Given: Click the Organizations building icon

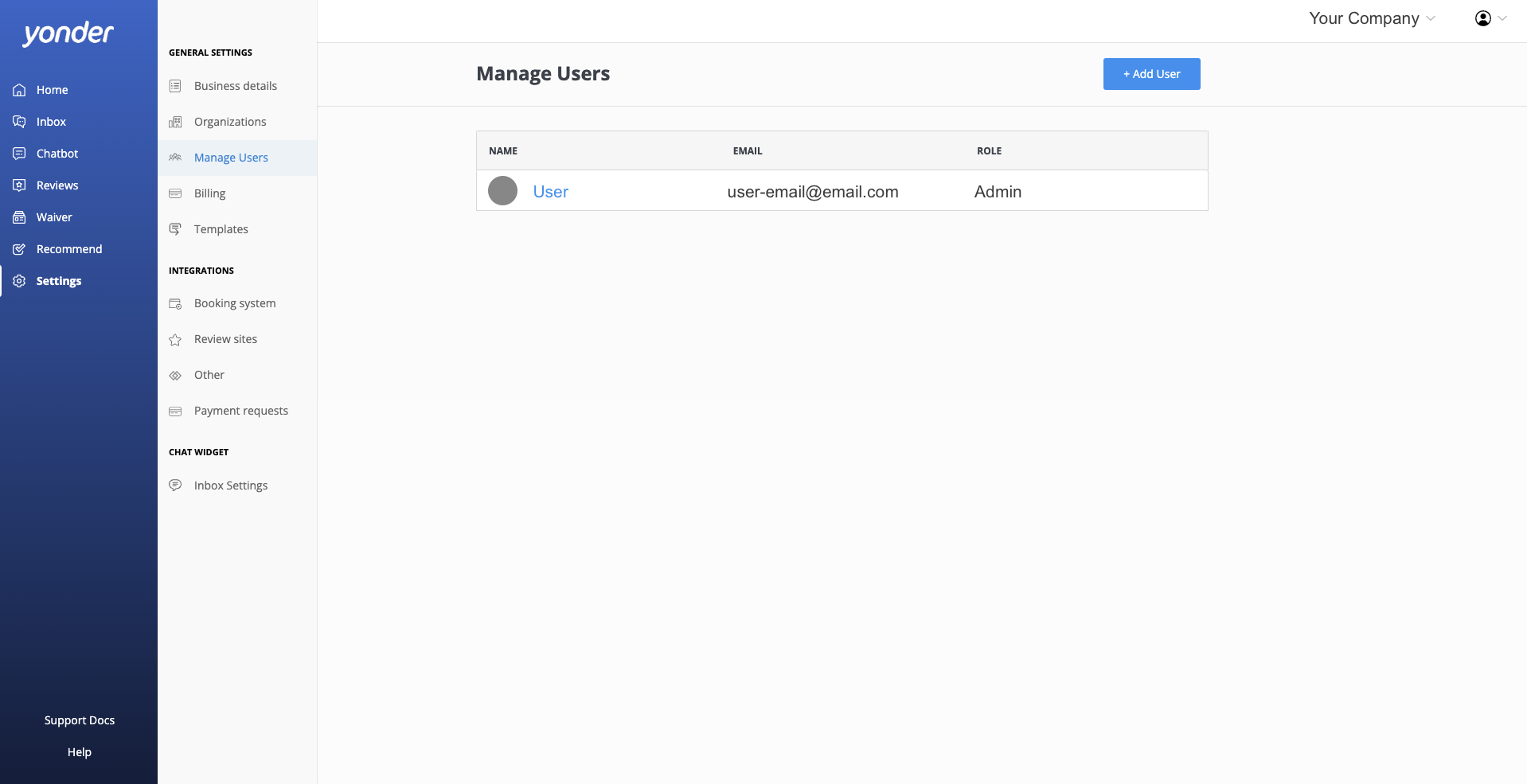Looking at the screenshot, I should pos(175,122).
